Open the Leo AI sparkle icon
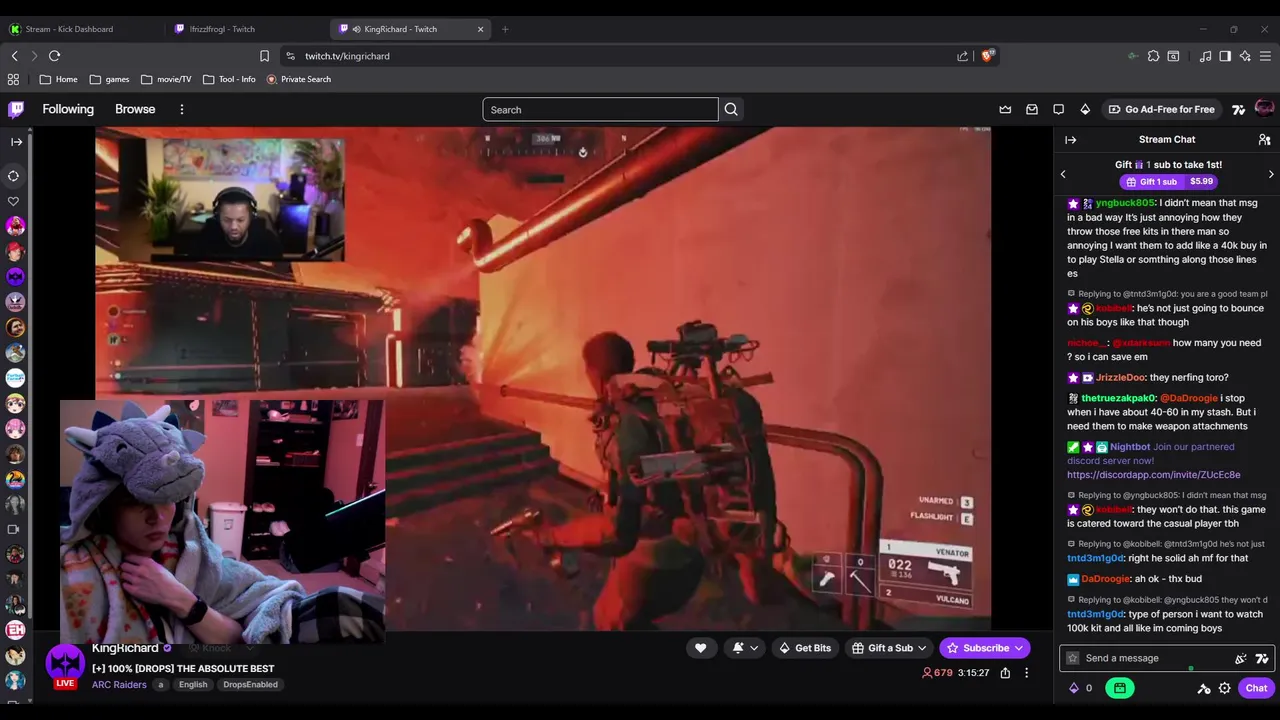This screenshot has height=720, width=1280. click(1245, 56)
